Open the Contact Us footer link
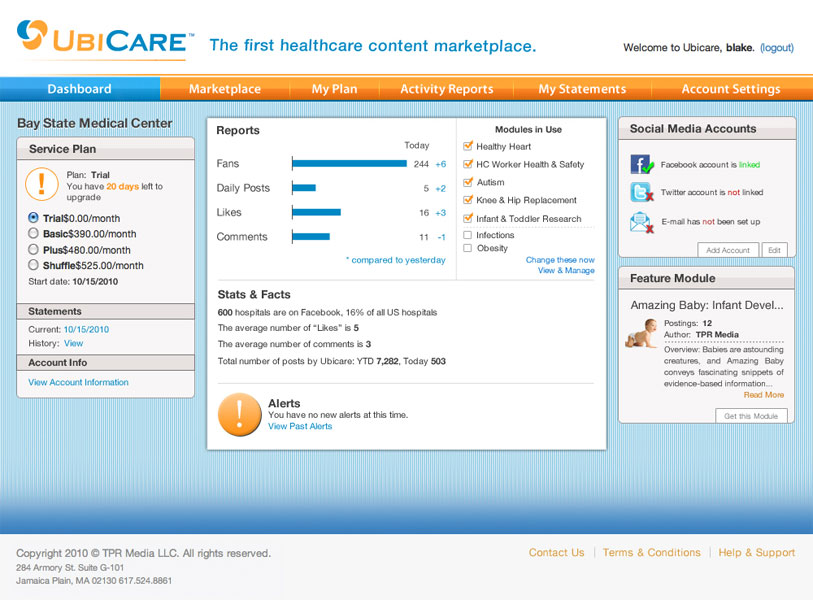 coord(556,552)
